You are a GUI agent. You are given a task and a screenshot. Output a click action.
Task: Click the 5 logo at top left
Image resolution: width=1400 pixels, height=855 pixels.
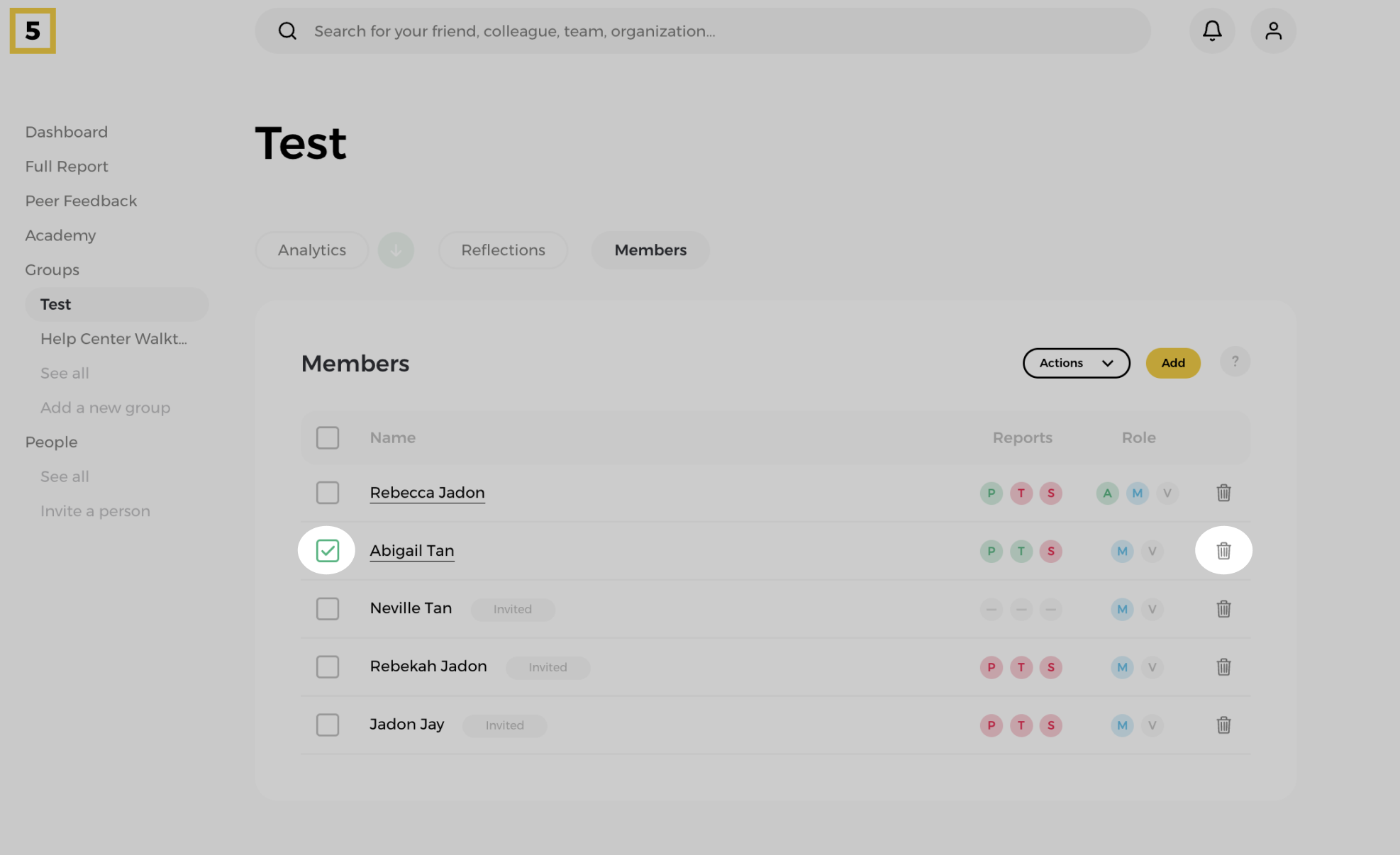click(x=33, y=30)
